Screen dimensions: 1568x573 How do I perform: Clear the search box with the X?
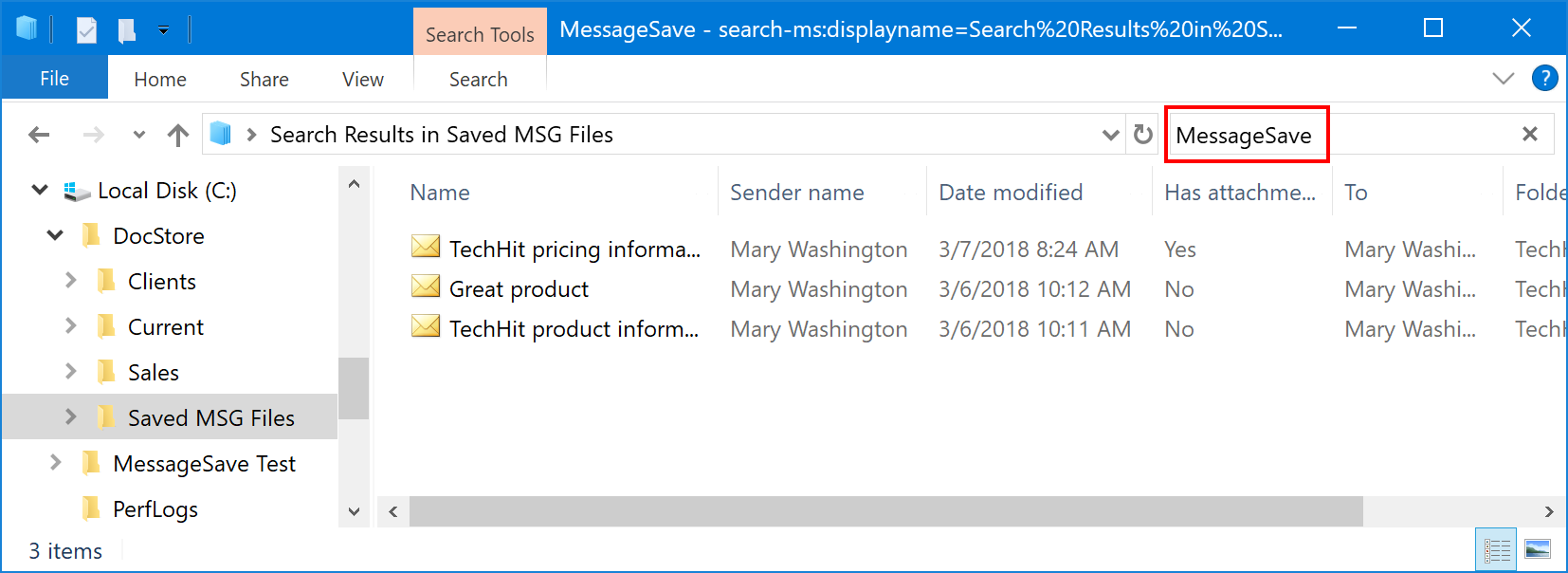(x=1530, y=135)
